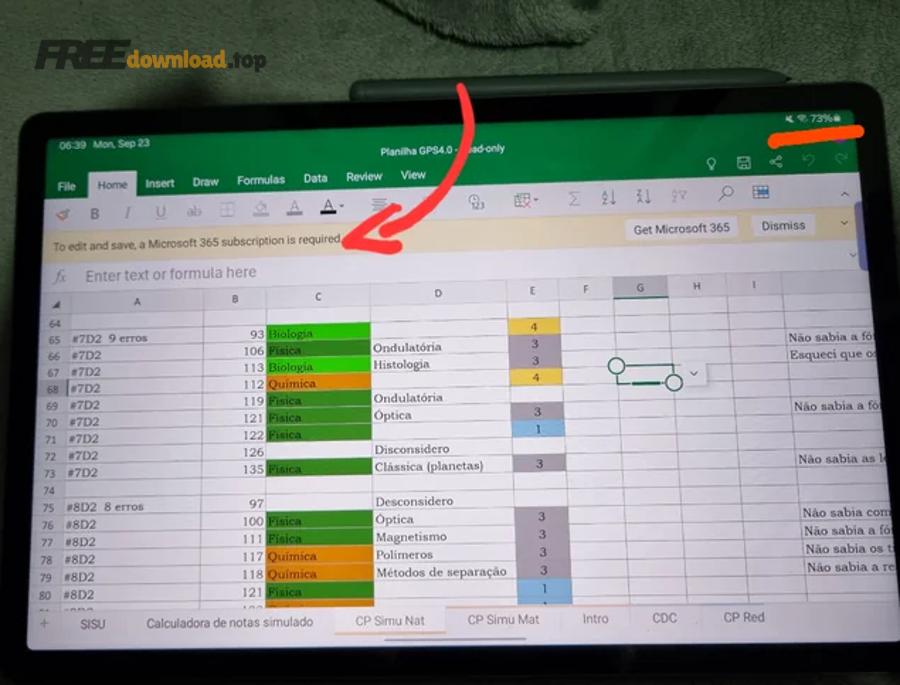
Task: Click cell '#8D2 8 erros'
Action: pos(133,507)
